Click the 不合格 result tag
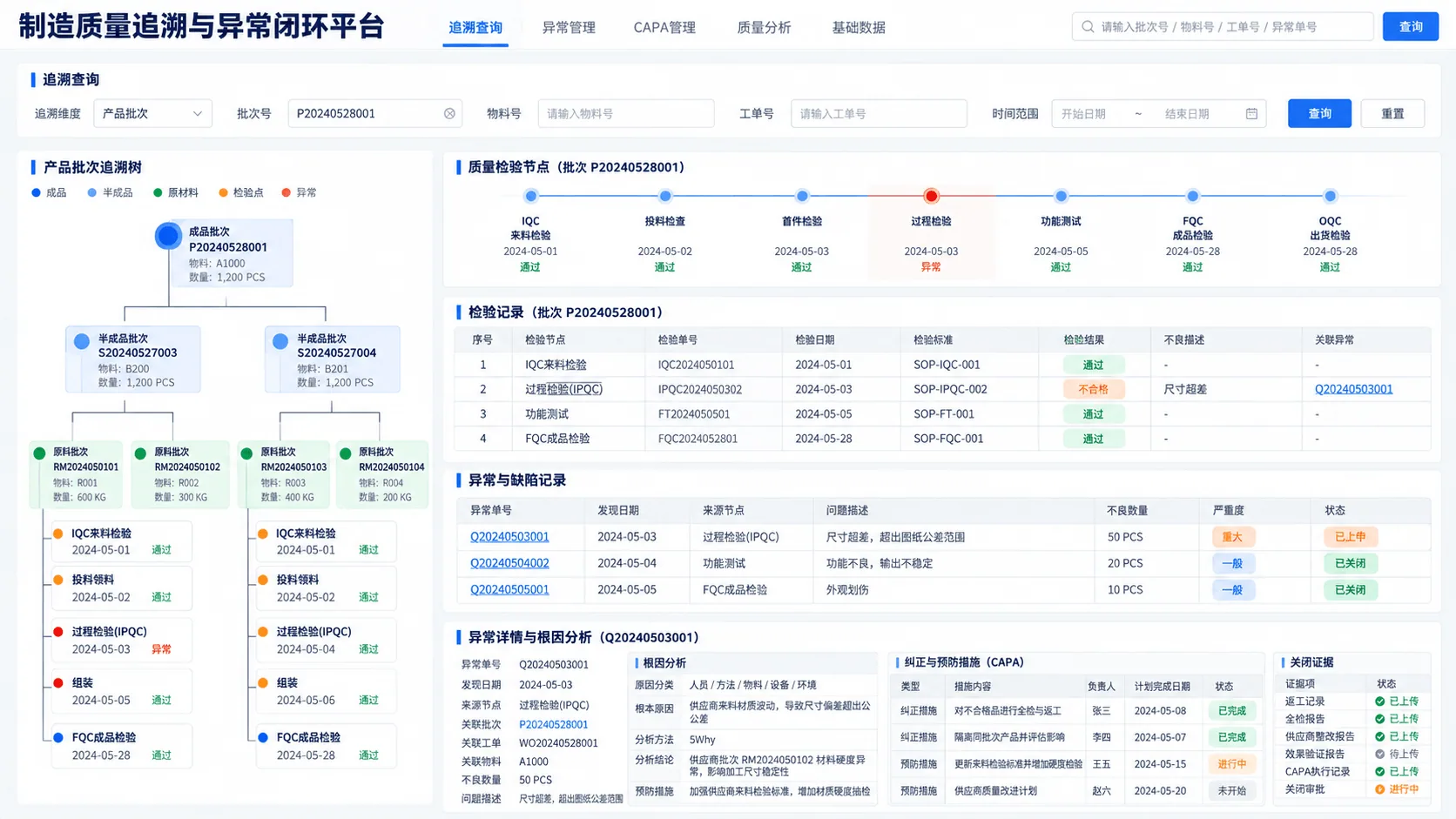The height and width of the screenshot is (819, 1456). 1093,389
